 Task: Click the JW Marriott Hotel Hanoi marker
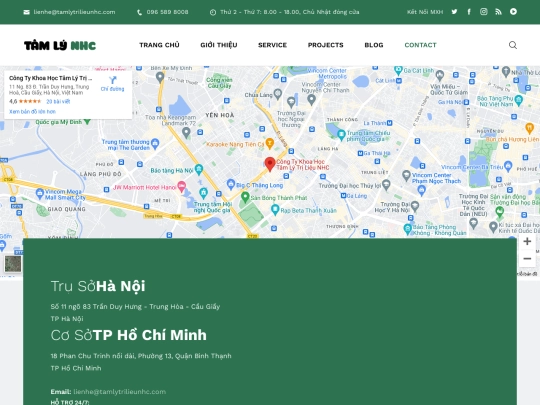(181, 186)
